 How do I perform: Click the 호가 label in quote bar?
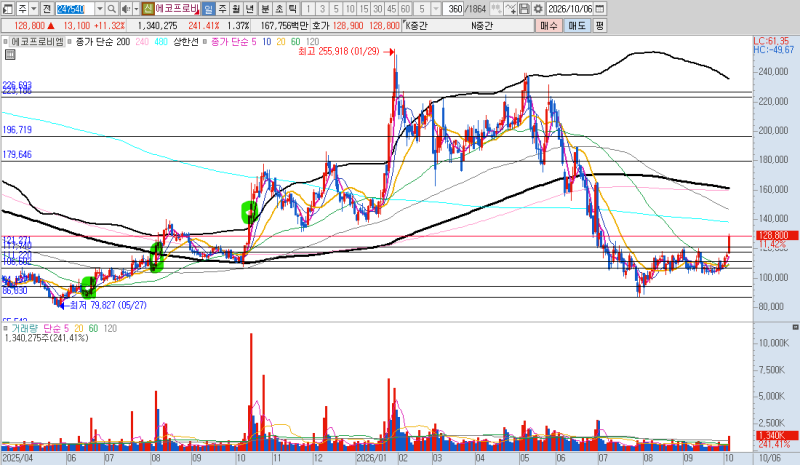320,26
